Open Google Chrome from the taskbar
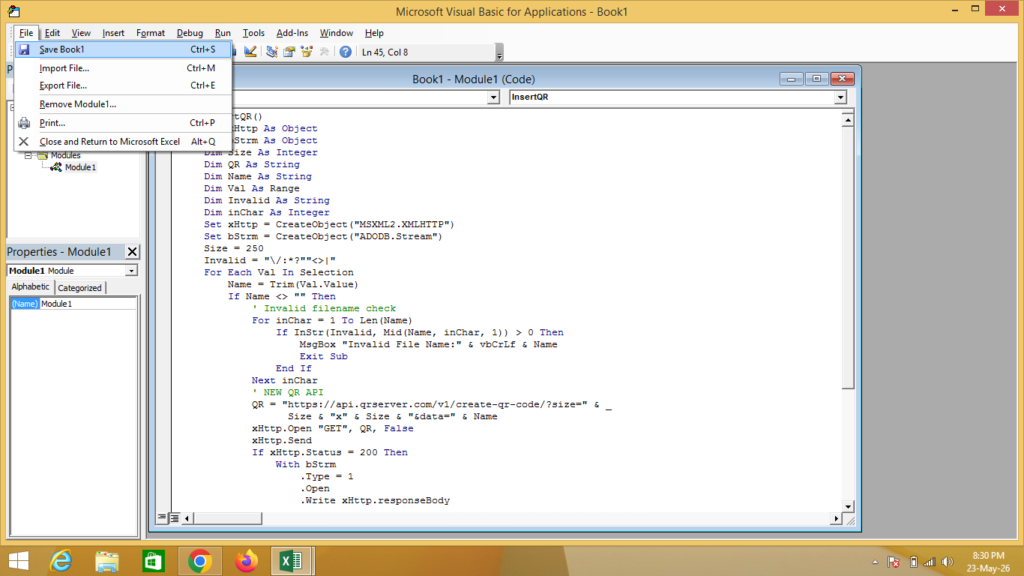Screen dimensions: 1024x576 click(x=200, y=561)
